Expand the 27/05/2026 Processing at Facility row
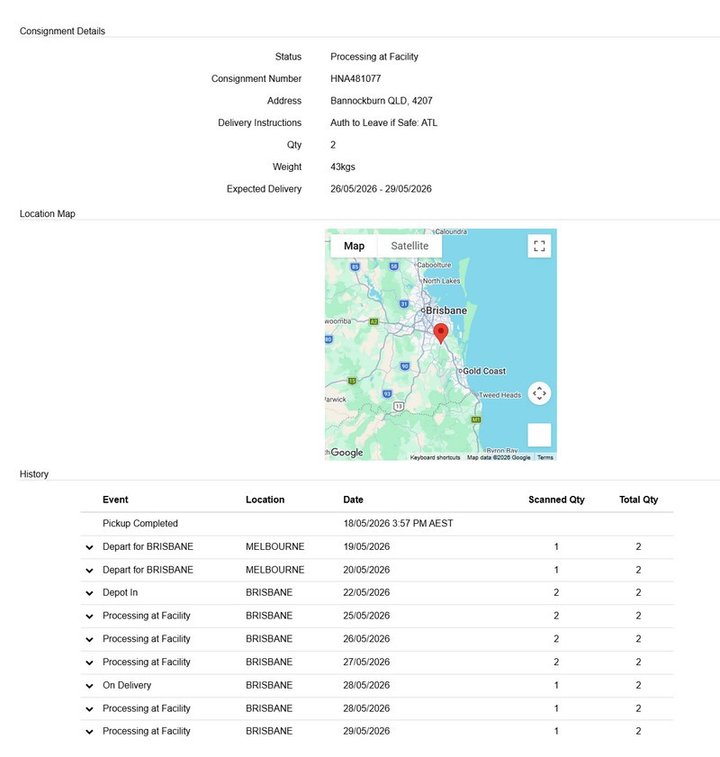Image resolution: width=720 pixels, height=757 pixels. pyautogui.click(x=89, y=662)
